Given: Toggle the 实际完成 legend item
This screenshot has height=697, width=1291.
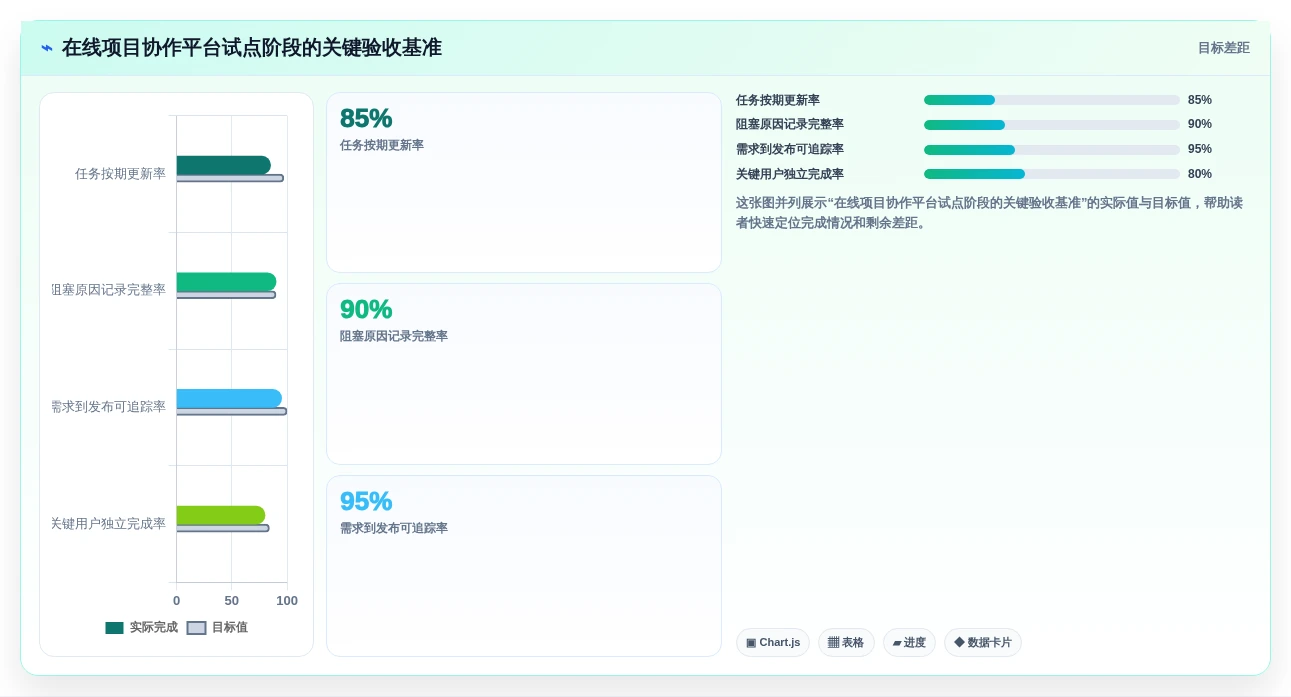Looking at the screenshot, I should tap(141, 628).
